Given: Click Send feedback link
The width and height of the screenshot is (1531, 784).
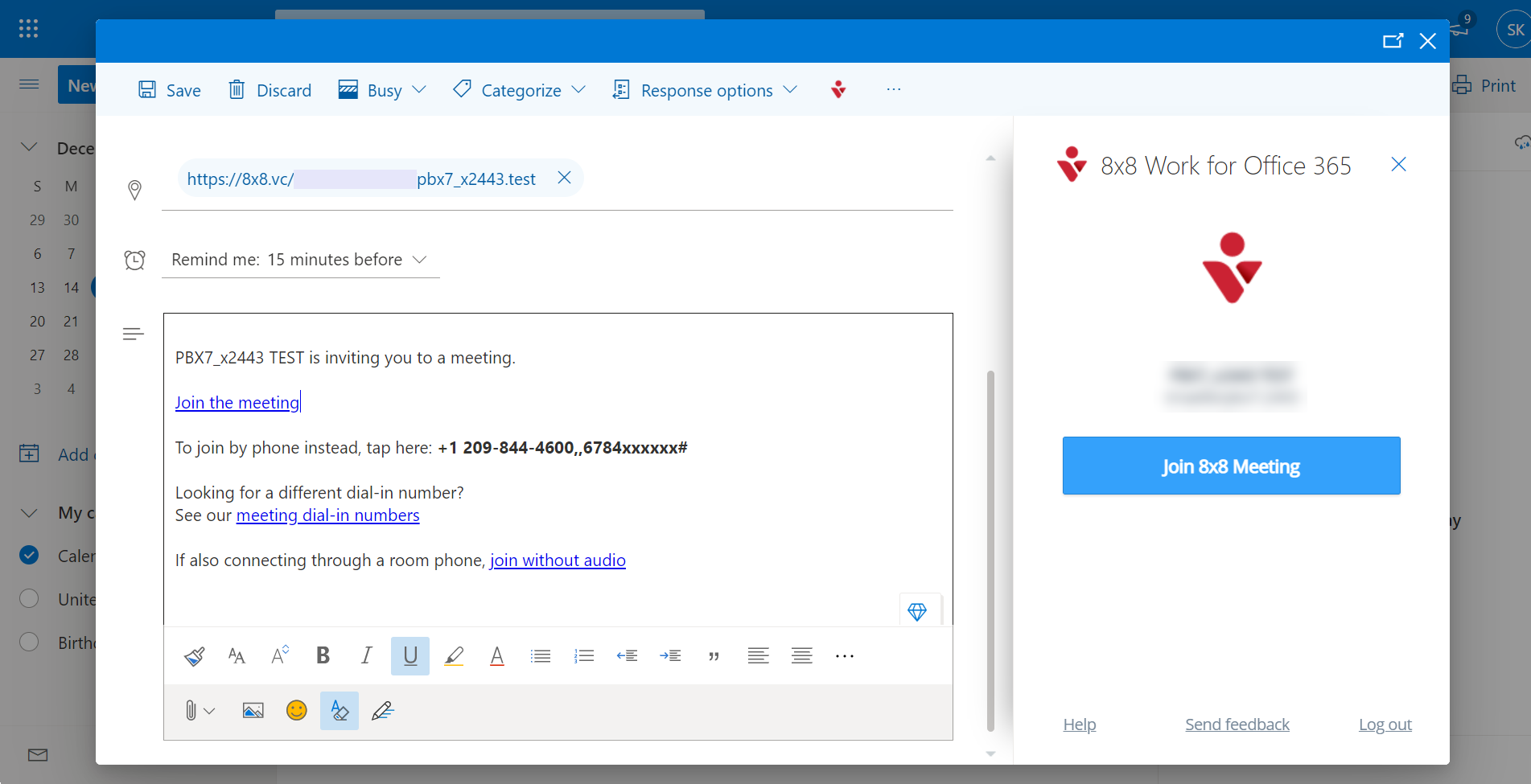Looking at the screenshot, I should (1237, 724).
